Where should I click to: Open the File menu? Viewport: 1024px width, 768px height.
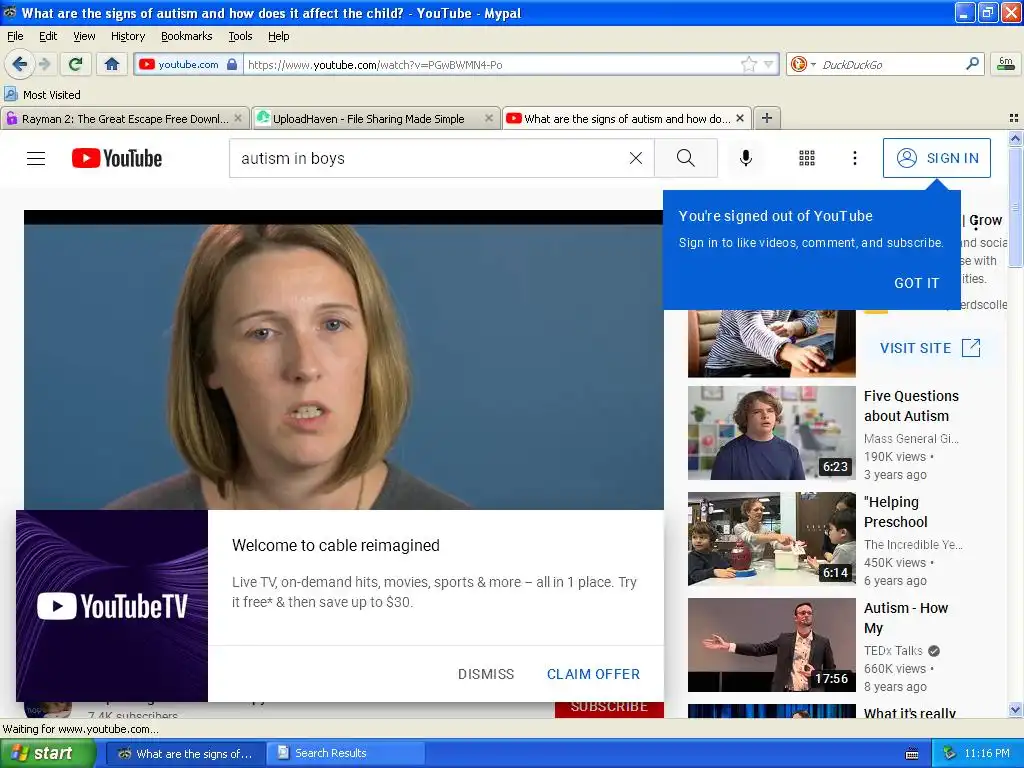tap(14, 36)
